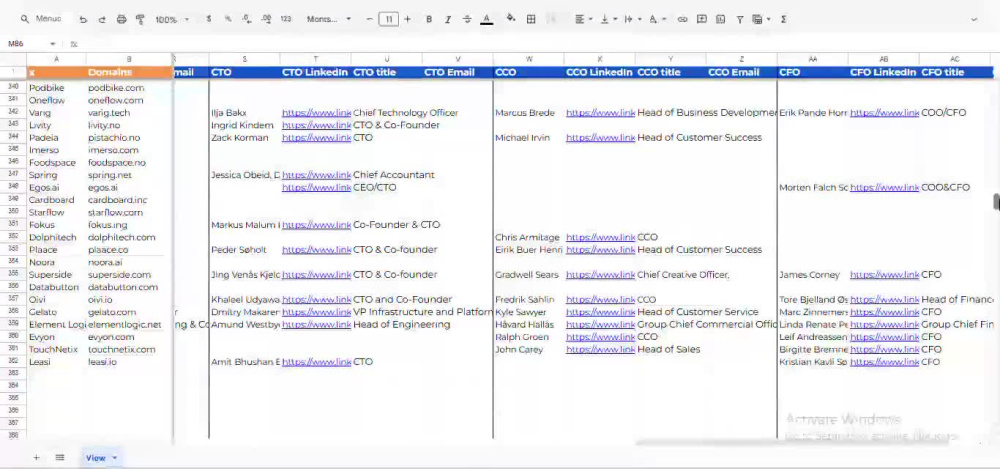Toggle italic formatting
Image resolution: width=1000 pixels, height=469 pixels.
click(x=448, y=19)
